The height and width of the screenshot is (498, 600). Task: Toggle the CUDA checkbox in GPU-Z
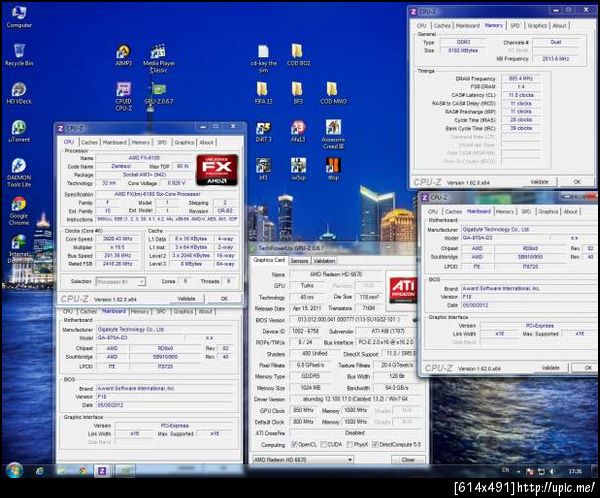point(323,444)
